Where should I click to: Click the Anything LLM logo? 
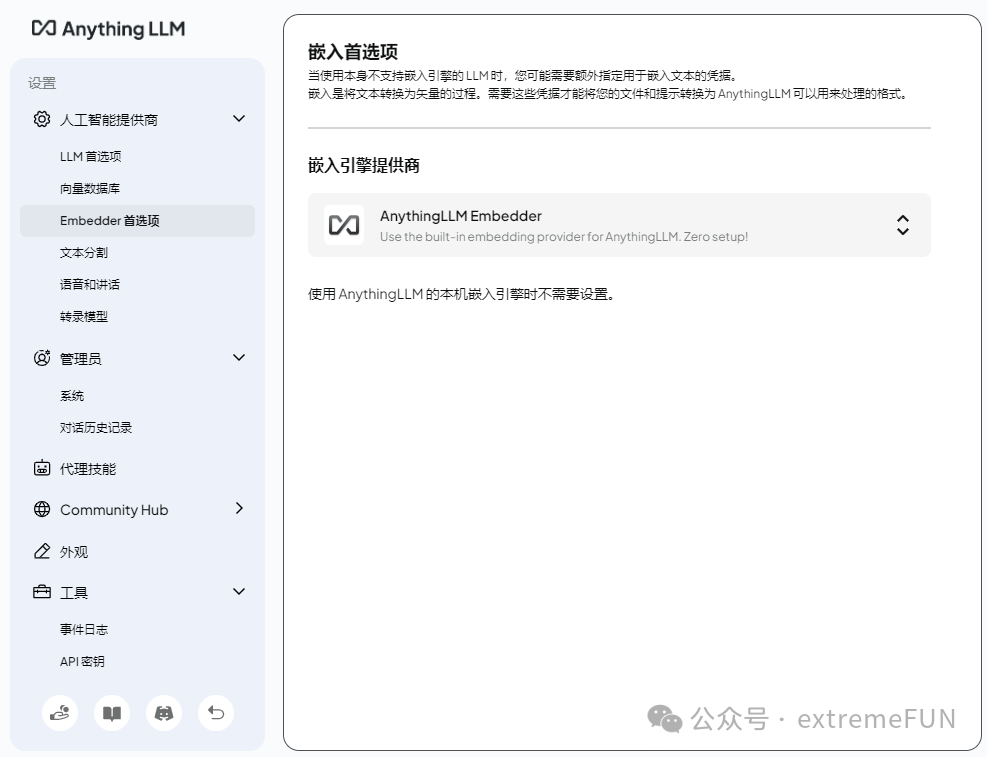108,28
